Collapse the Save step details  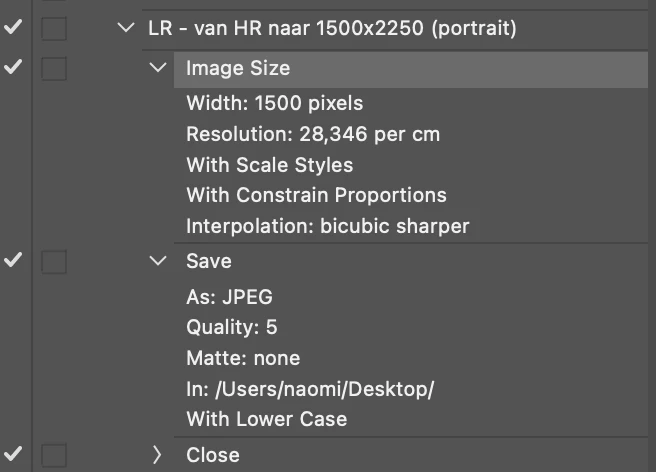pos(158,261)
